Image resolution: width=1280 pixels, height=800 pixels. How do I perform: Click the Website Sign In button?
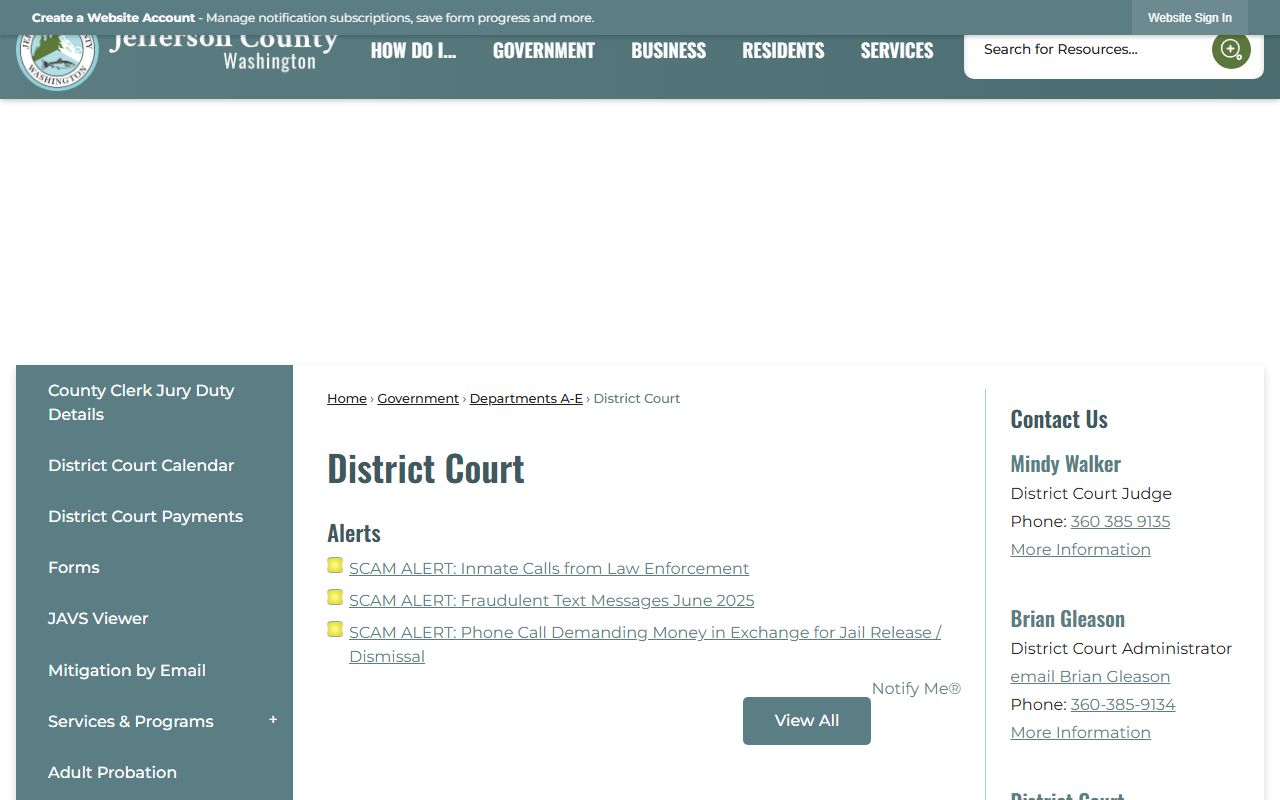click(1190, 18)
